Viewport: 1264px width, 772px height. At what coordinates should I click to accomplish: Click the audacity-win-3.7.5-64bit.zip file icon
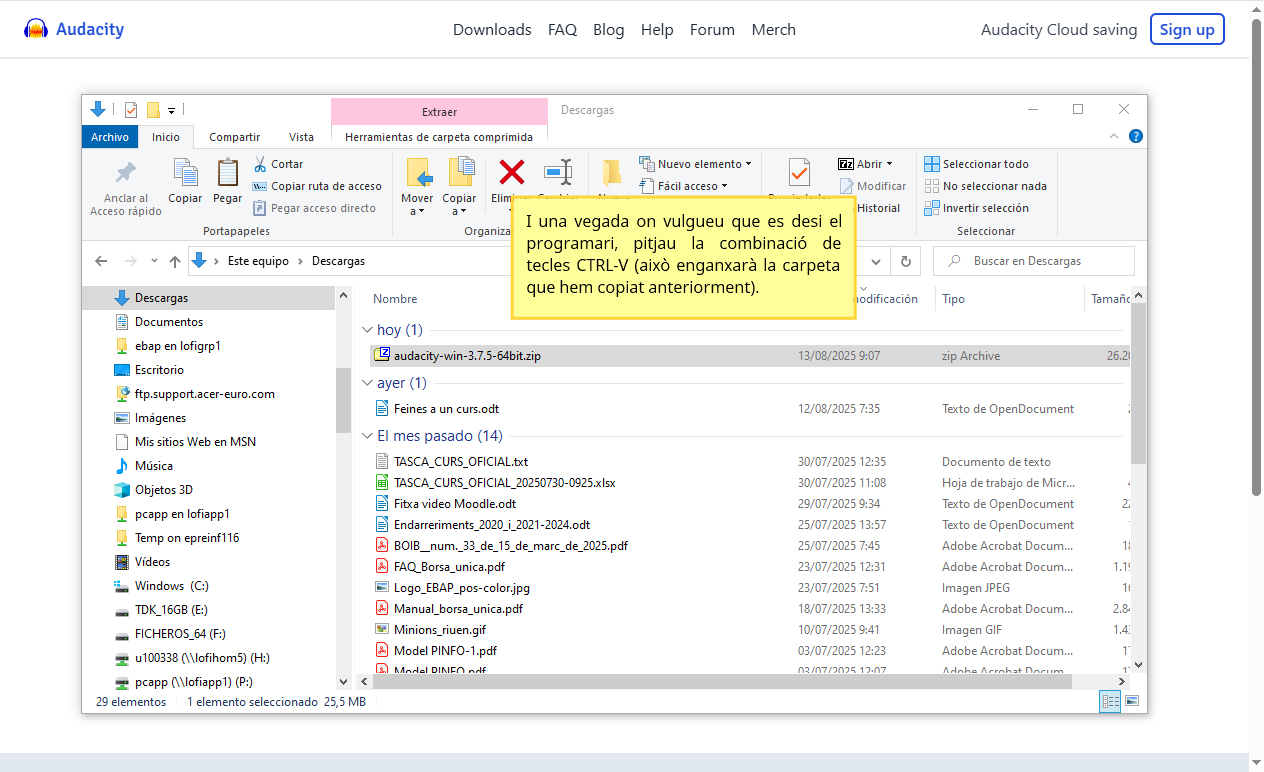[x=382, y=355]
